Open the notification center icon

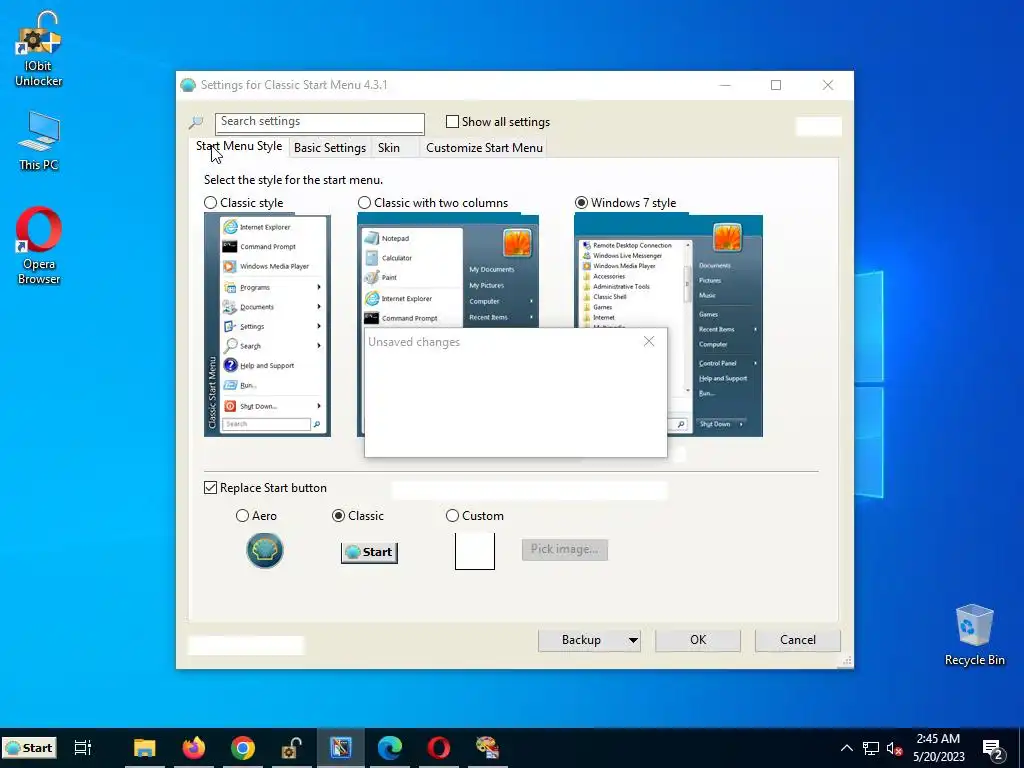(x=993, y=748)
